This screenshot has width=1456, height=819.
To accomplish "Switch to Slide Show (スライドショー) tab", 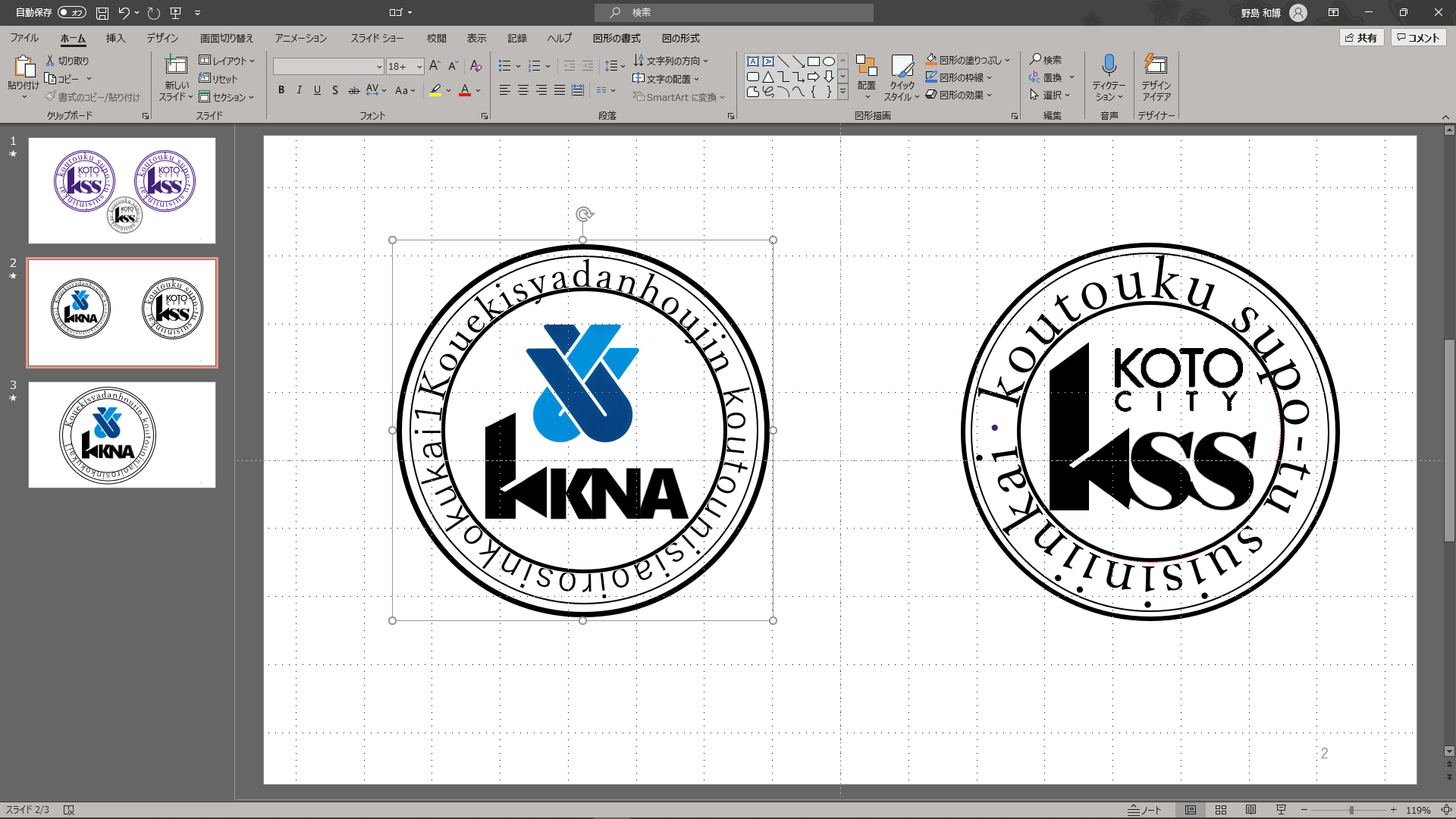I will (x=377, y=38).
